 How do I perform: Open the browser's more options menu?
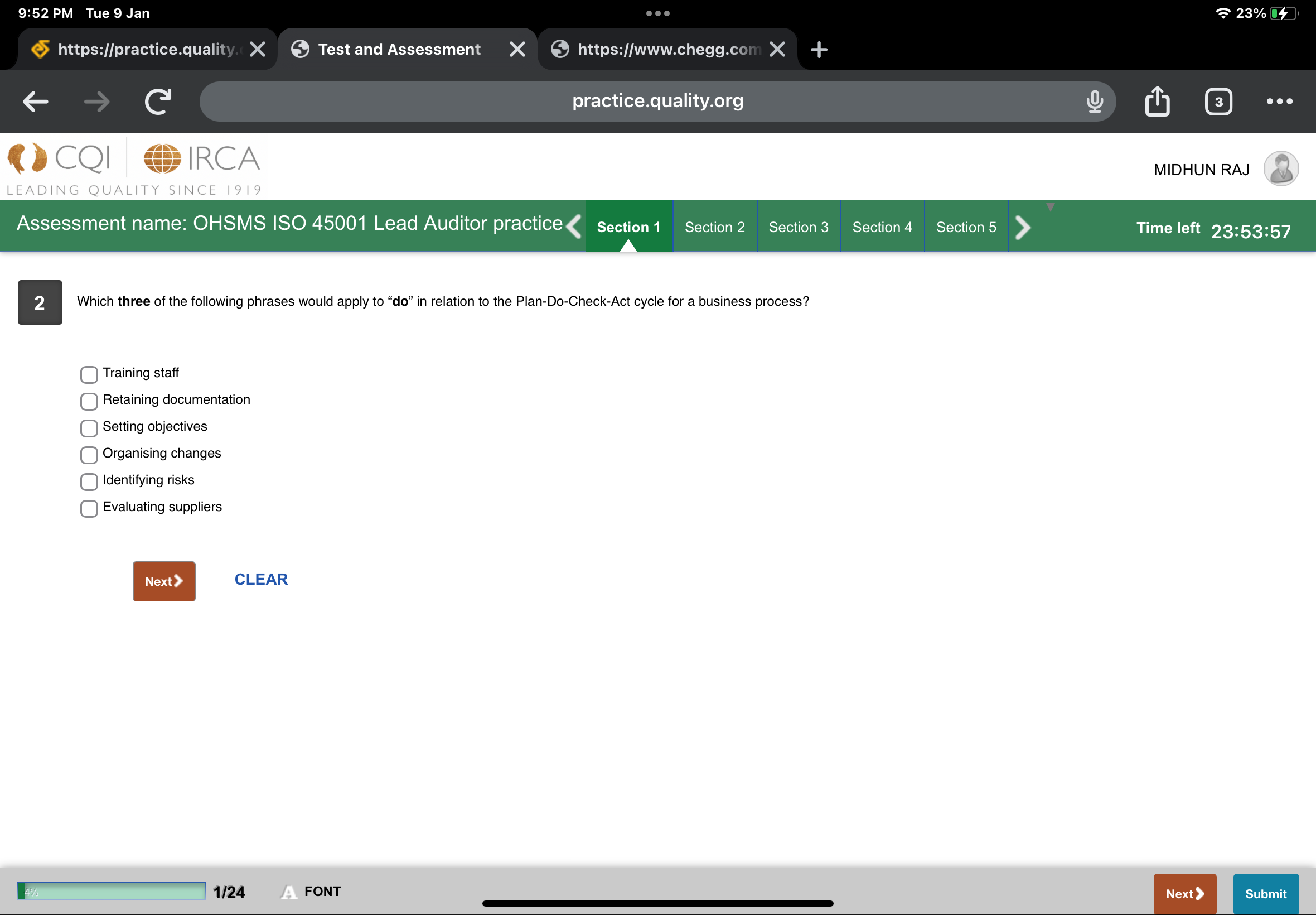pyautogui.click(x=1279, y=102)
